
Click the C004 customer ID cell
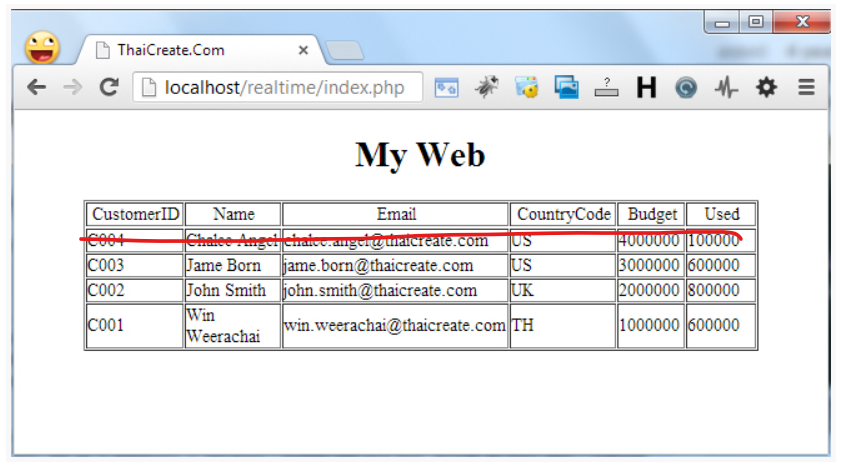click(135, 240)
